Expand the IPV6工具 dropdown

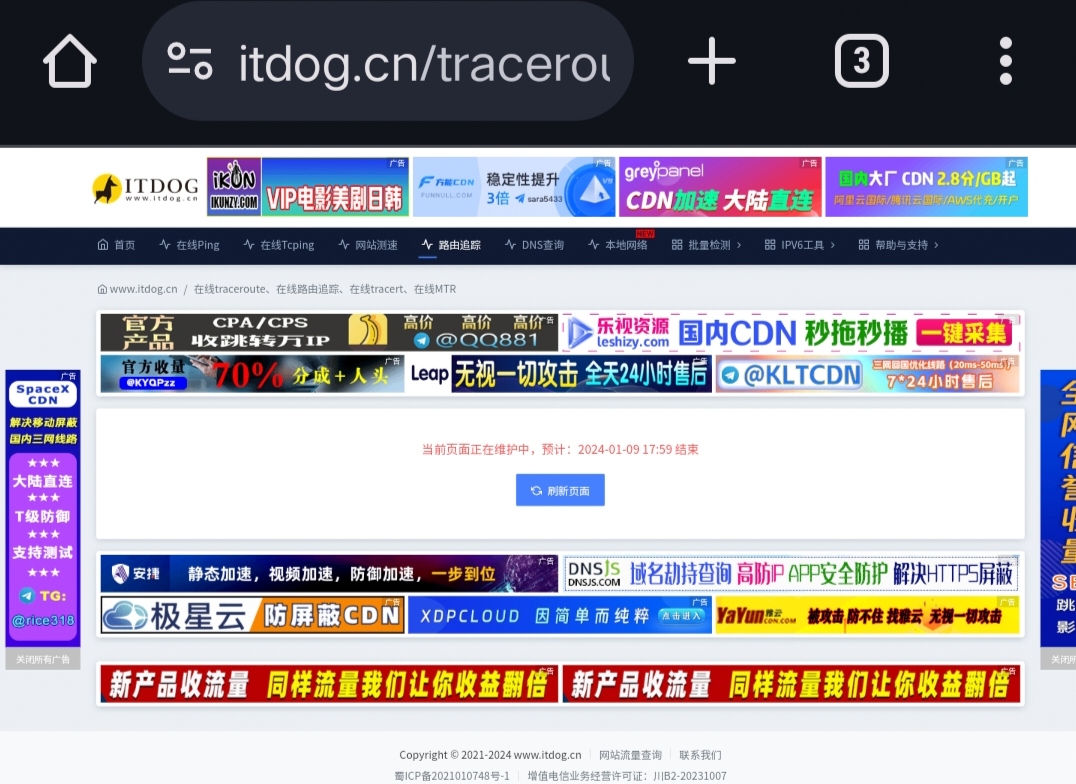tap(800, 244)
